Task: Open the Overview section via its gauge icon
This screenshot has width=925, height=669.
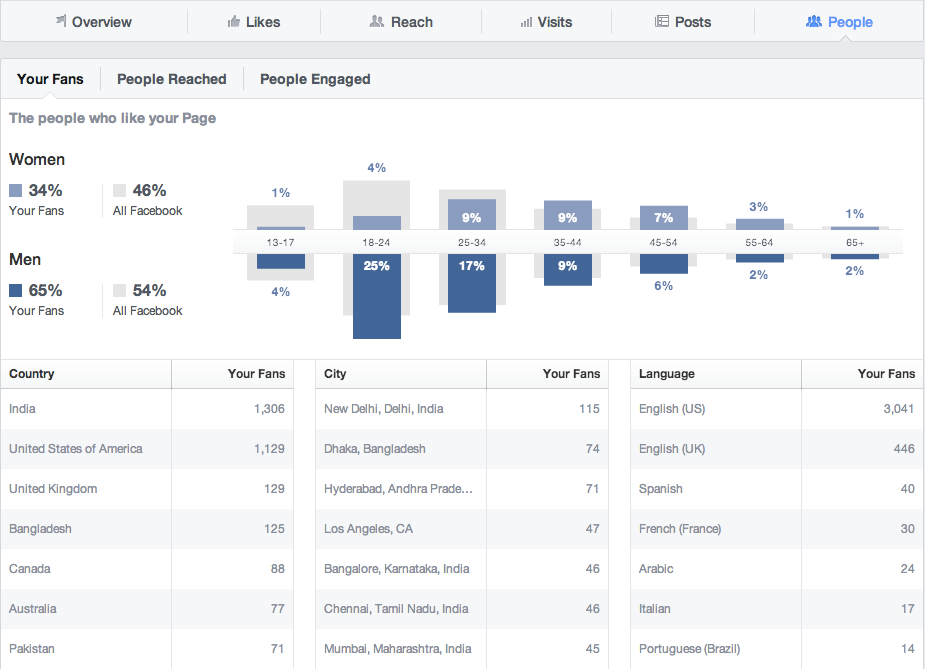Action: 60,20
